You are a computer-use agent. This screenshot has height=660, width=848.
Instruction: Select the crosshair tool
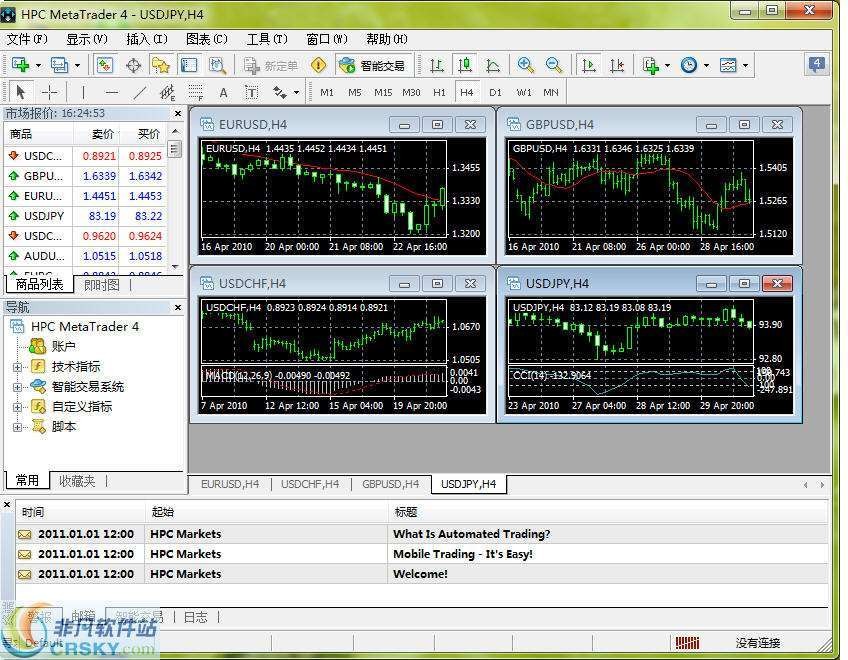(x=49, y=93)
